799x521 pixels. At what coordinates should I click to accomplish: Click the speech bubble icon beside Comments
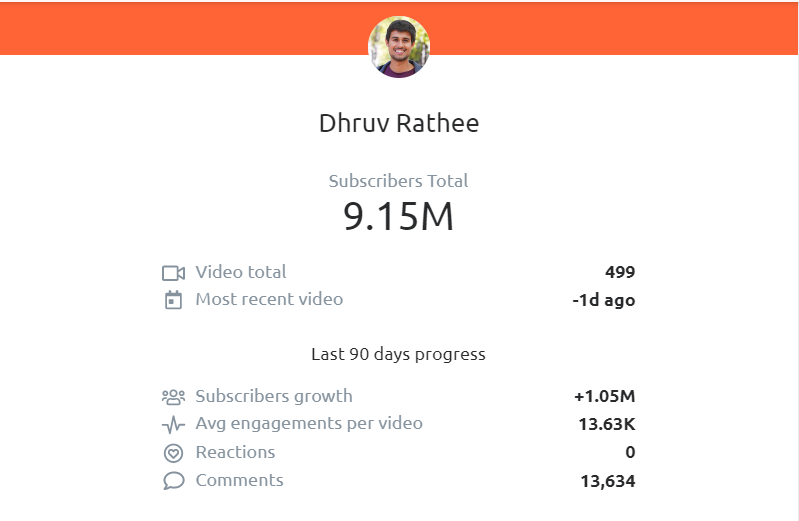[x=173, y=481]
